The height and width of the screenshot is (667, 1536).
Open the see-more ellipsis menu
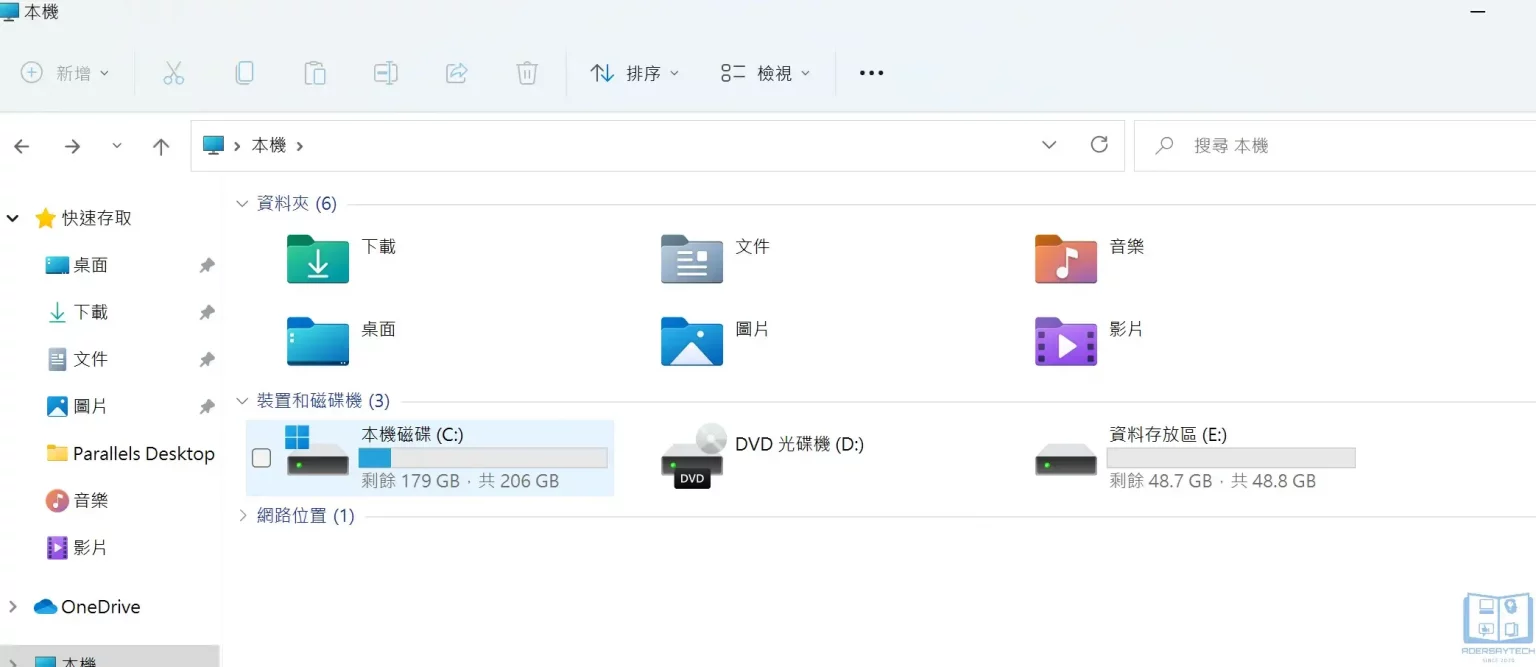point(870,72)
